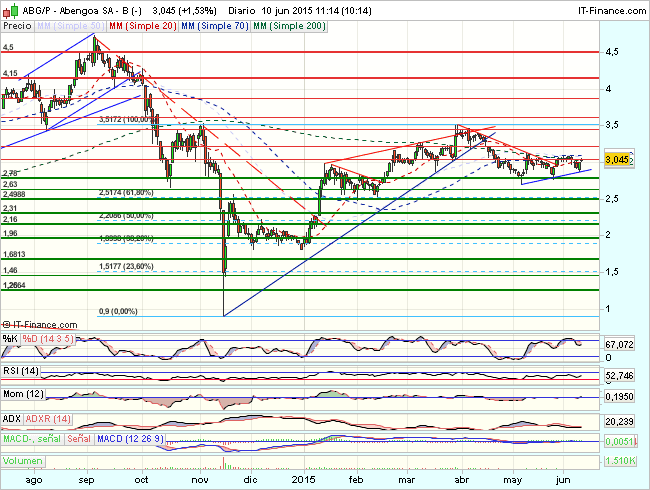Image resolution: width=650 pixels, height=490 pixels.
Task: Select the MACD (12 26 9) label
Action: tap(130, 439)
